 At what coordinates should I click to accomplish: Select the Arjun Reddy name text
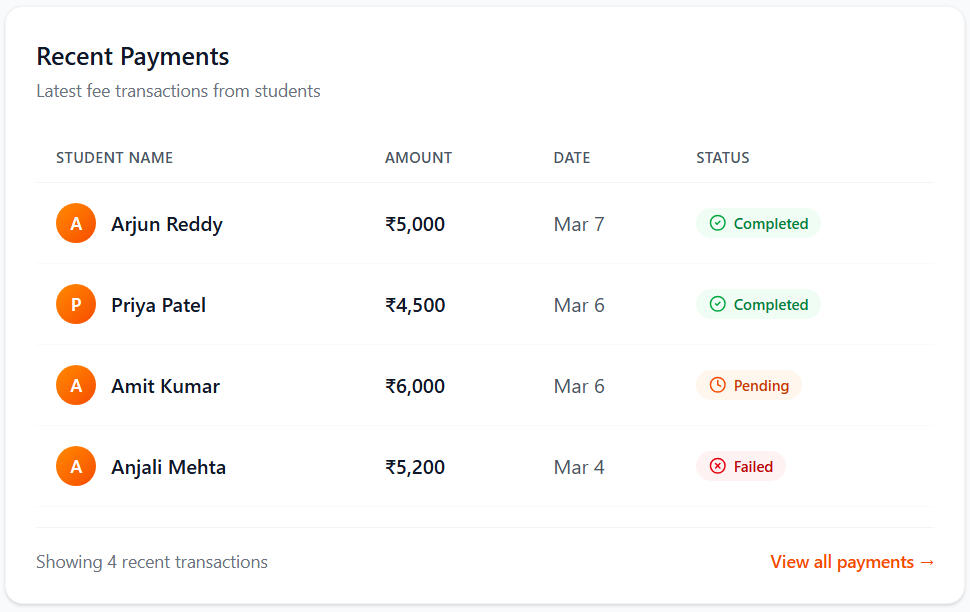tap(167, 224)
